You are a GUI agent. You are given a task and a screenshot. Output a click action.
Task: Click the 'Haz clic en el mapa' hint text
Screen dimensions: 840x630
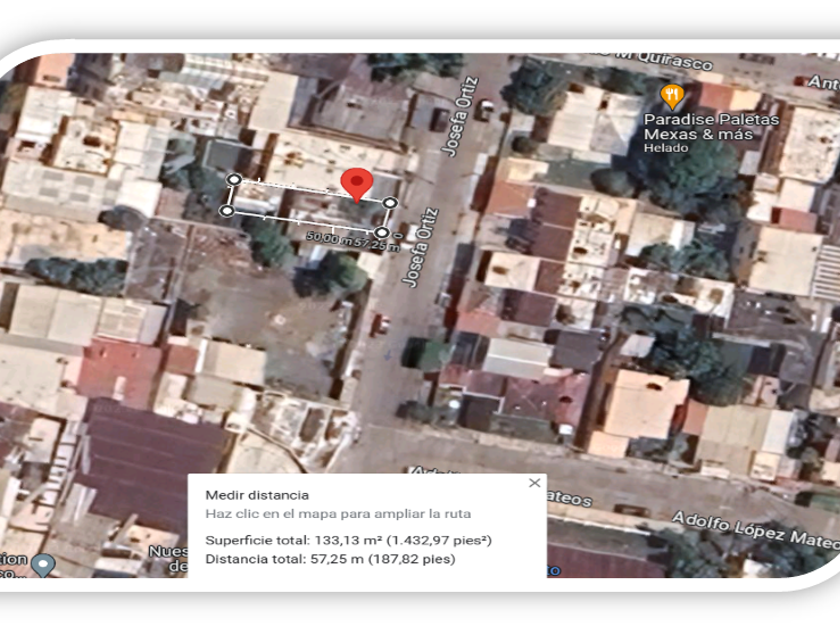(338, 514)
